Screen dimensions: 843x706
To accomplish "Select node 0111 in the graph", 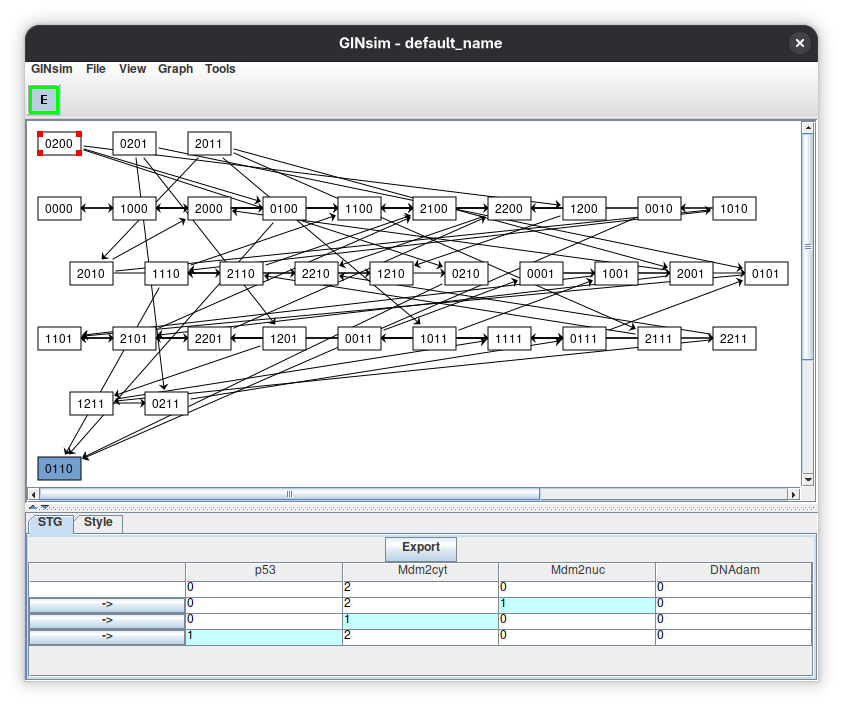I will point(584,339).
